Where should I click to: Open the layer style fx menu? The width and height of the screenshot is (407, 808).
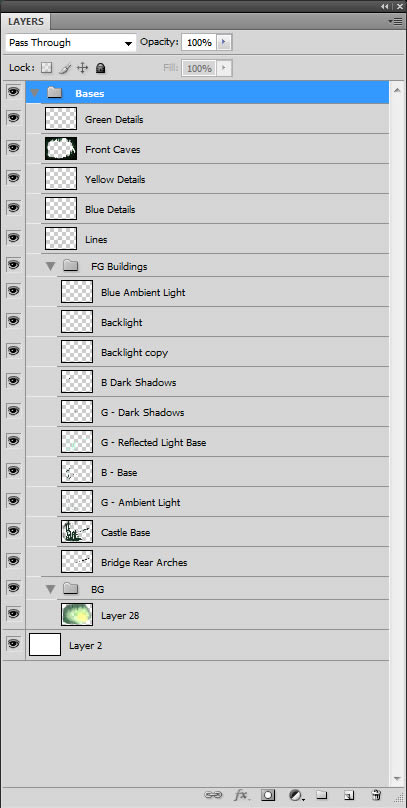tap(240, 794)
